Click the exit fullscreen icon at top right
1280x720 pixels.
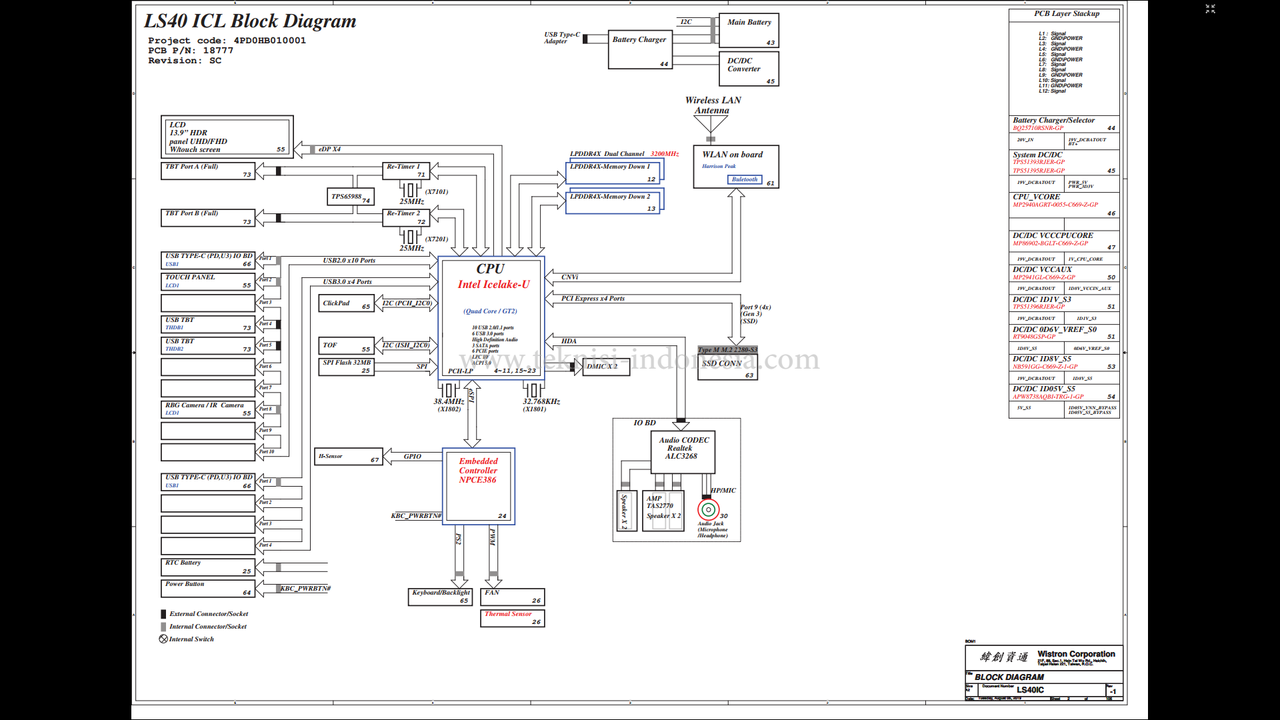tap(1210, 9)
